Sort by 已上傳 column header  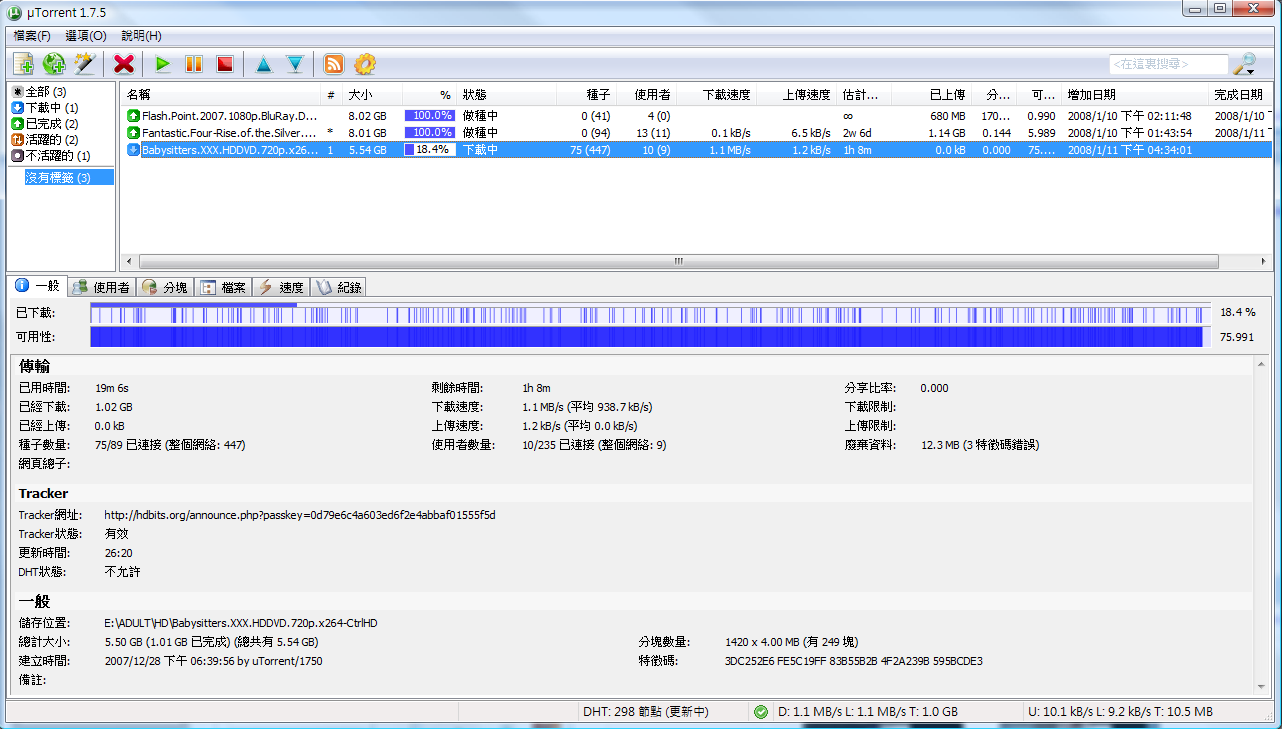[x=931, y=95]
